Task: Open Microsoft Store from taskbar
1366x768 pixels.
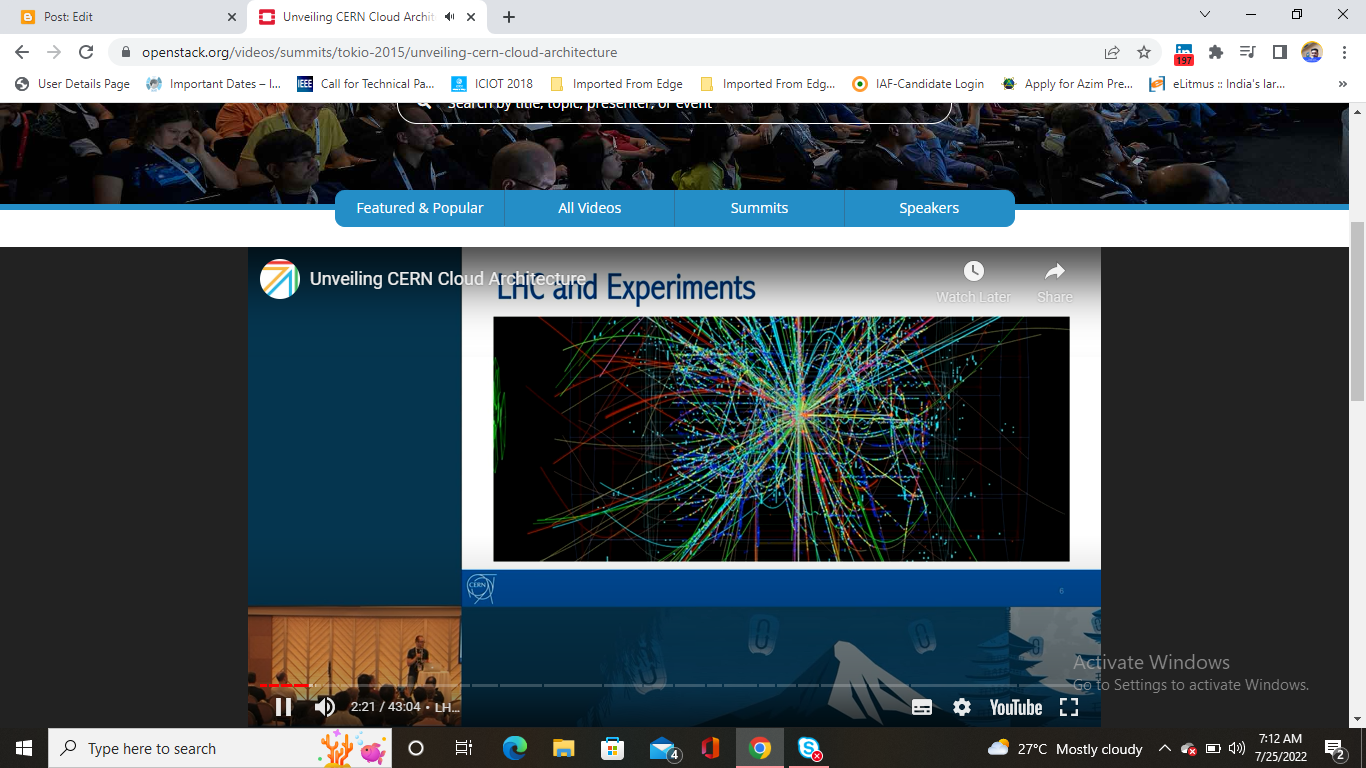Action: 612,748
